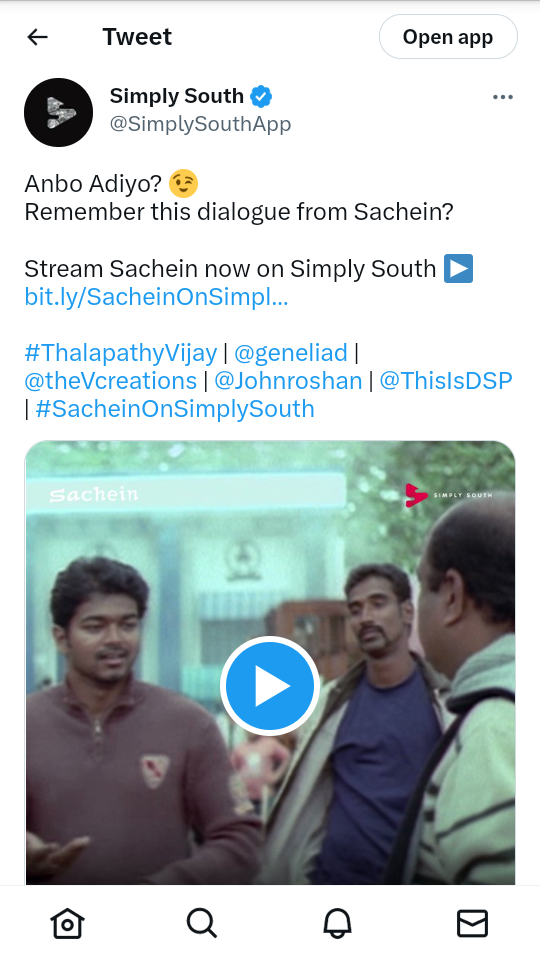
Task: Open Search from bottom navigation
Action: click(202, 923)
